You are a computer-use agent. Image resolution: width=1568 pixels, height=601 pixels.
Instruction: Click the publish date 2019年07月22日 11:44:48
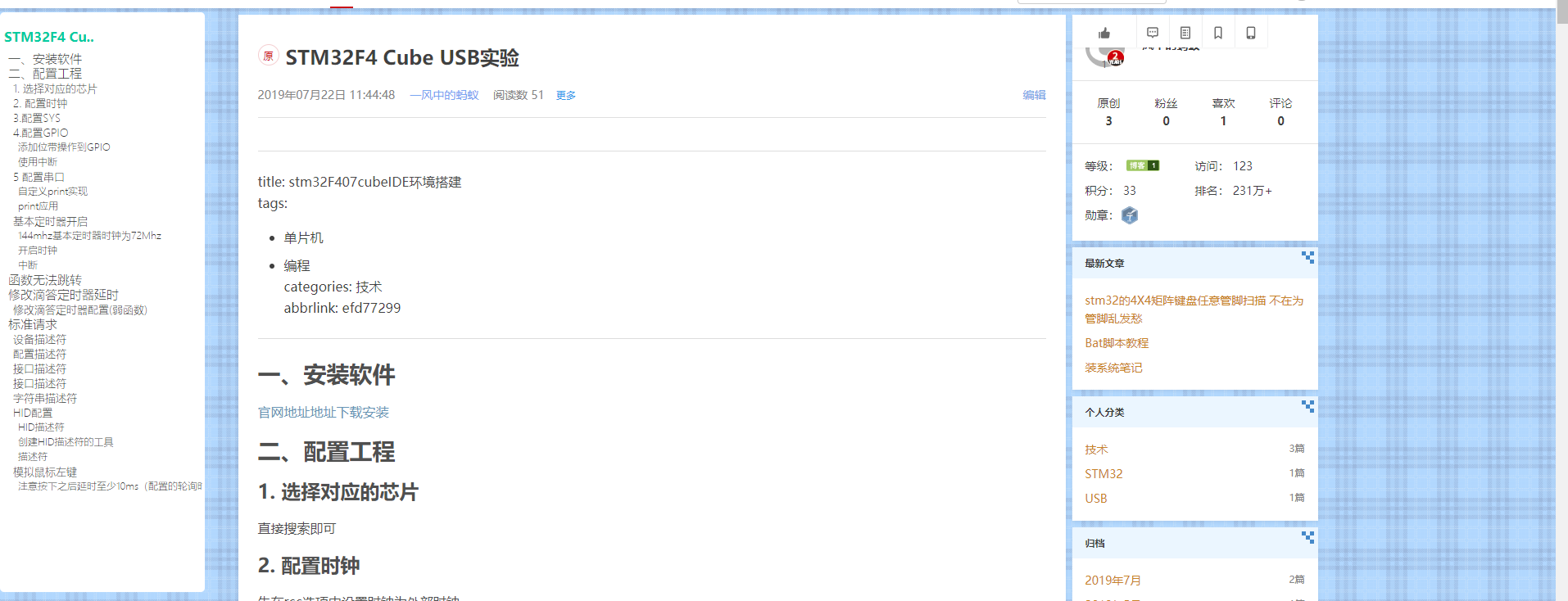(326, 95)
